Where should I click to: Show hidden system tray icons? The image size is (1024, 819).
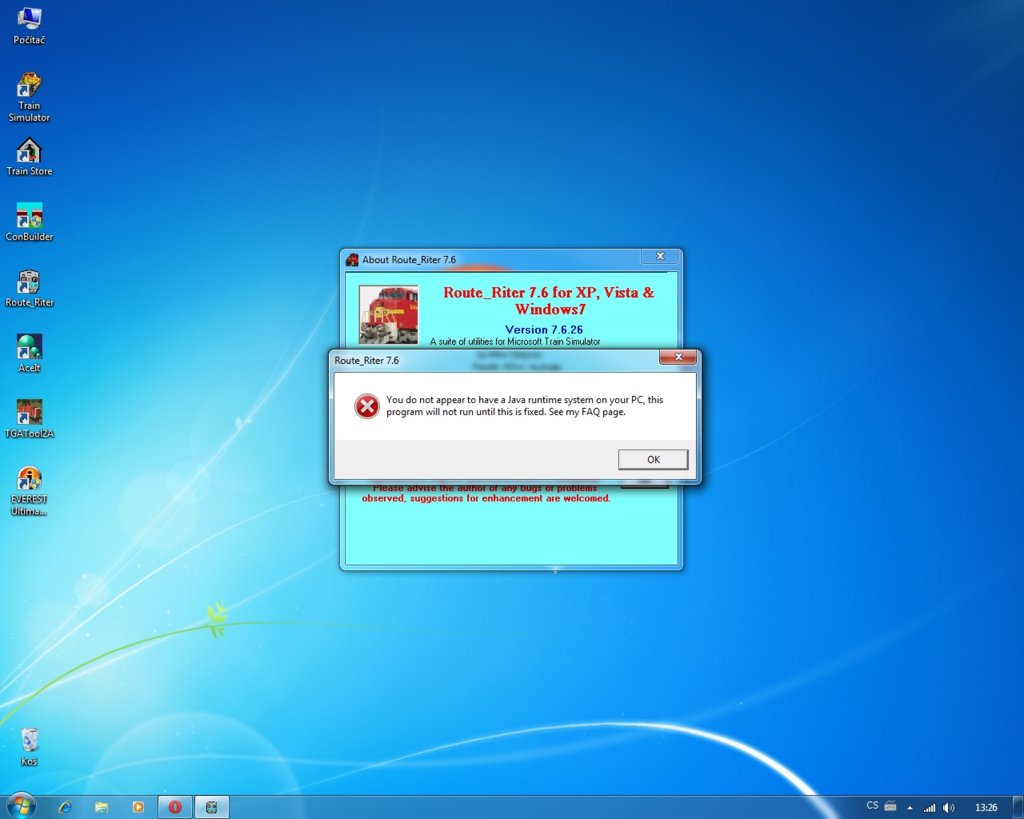[x=909, y=807]
